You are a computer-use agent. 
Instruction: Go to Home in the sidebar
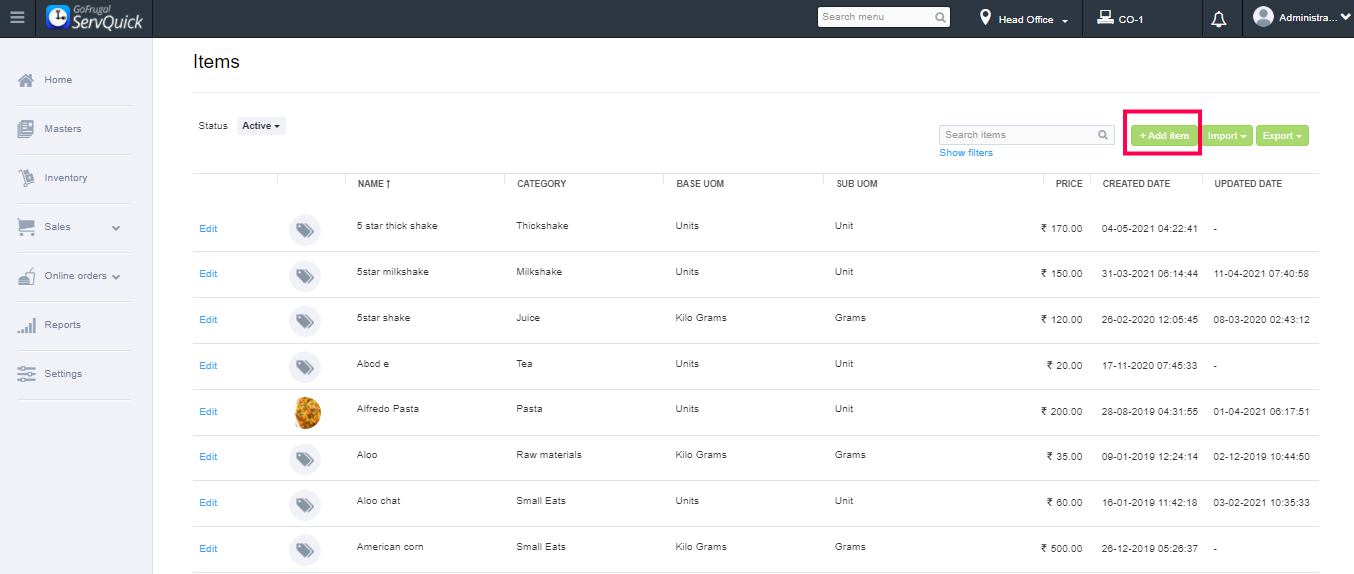[57, 80]
